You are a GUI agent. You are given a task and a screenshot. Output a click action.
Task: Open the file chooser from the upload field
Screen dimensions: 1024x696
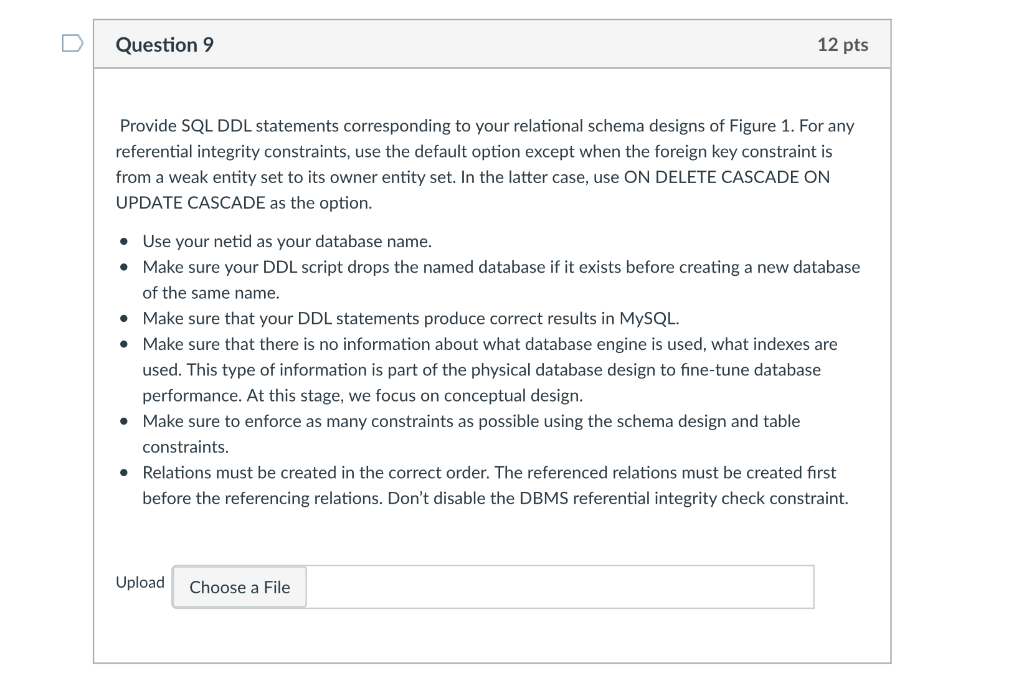click(x=238, y=587)
